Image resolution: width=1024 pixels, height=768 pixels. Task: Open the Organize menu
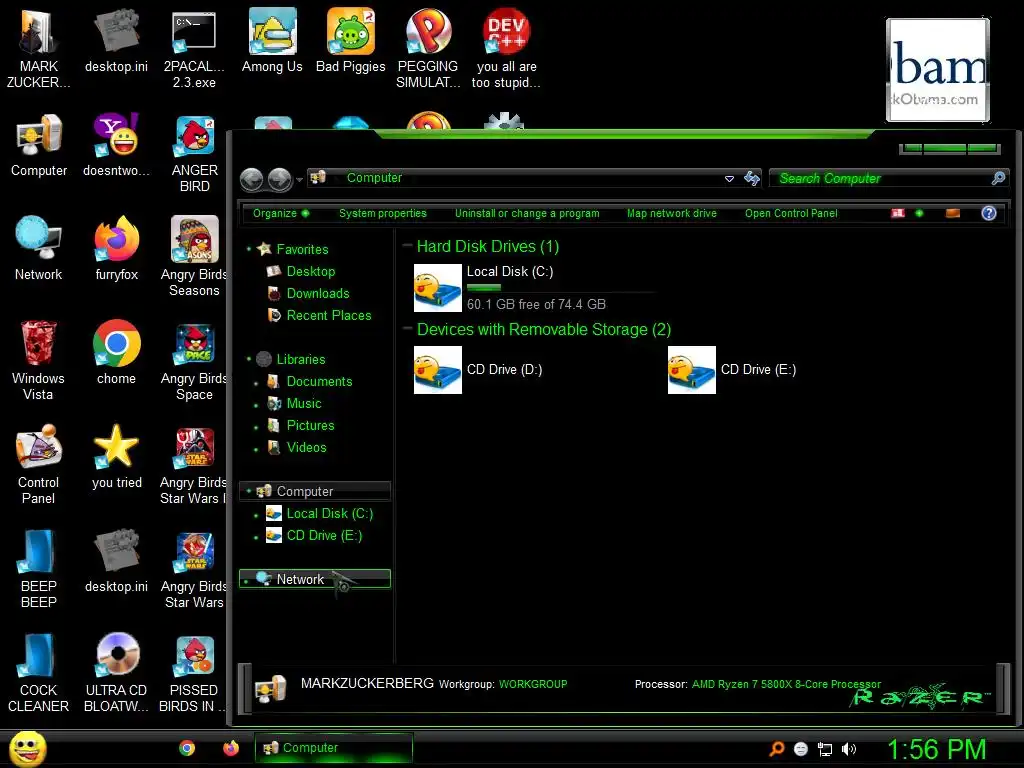point(281,214)
